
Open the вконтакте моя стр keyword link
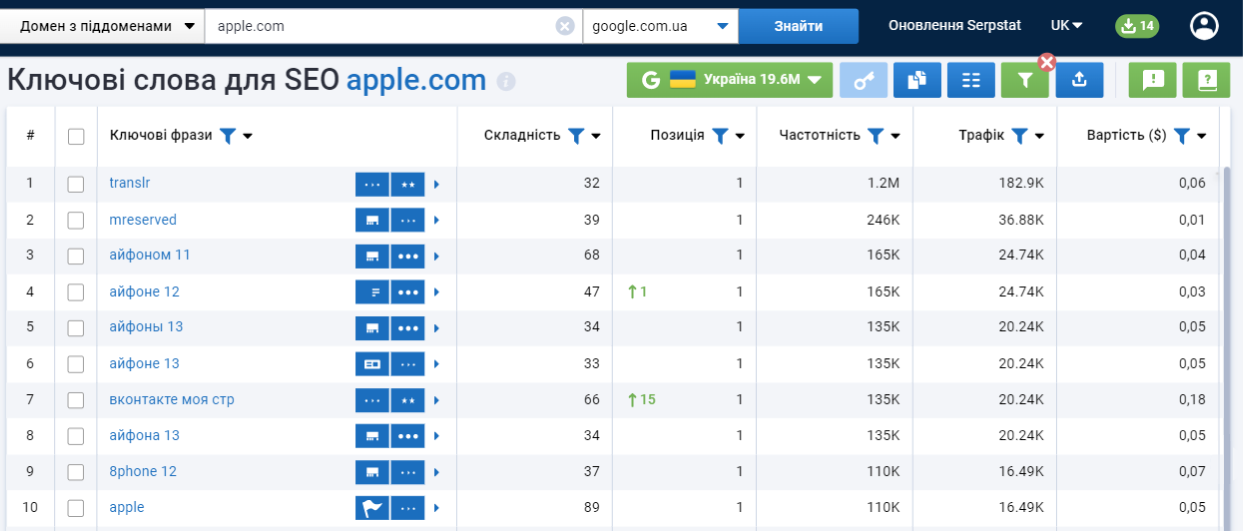click(172, 400)
